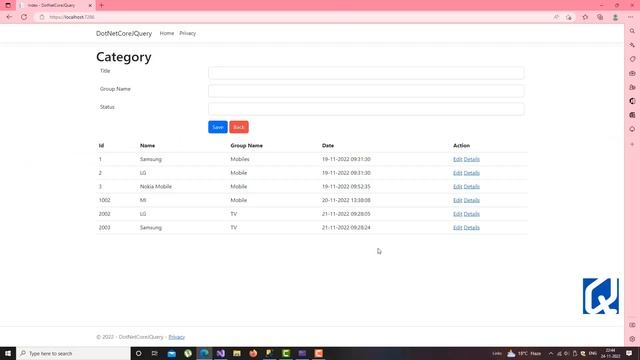Open the Privacy navigation link in header
The height and width of the screenshot is (360, 640).
[187, 33]
